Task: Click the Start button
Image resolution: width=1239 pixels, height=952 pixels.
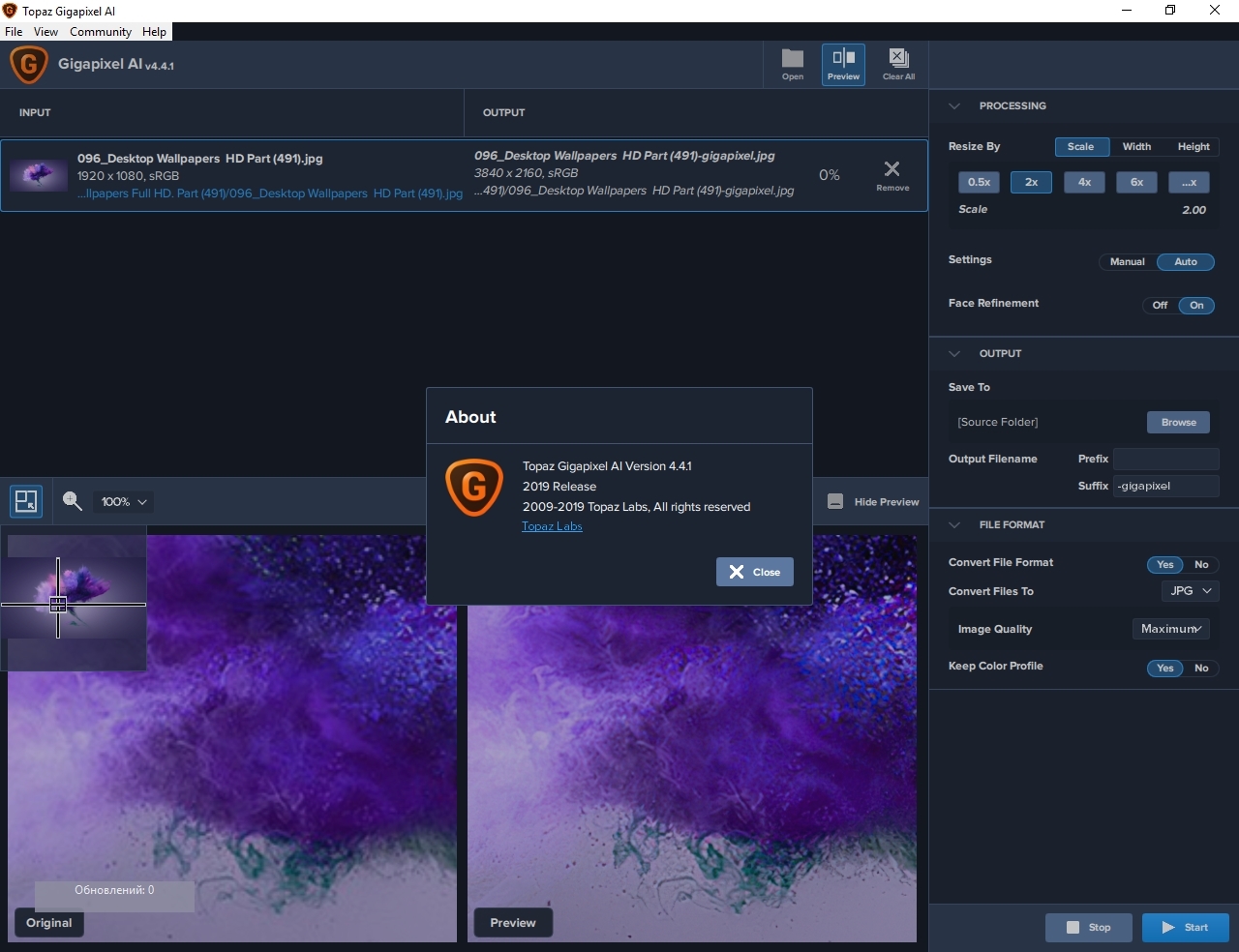Action: 1186,928
